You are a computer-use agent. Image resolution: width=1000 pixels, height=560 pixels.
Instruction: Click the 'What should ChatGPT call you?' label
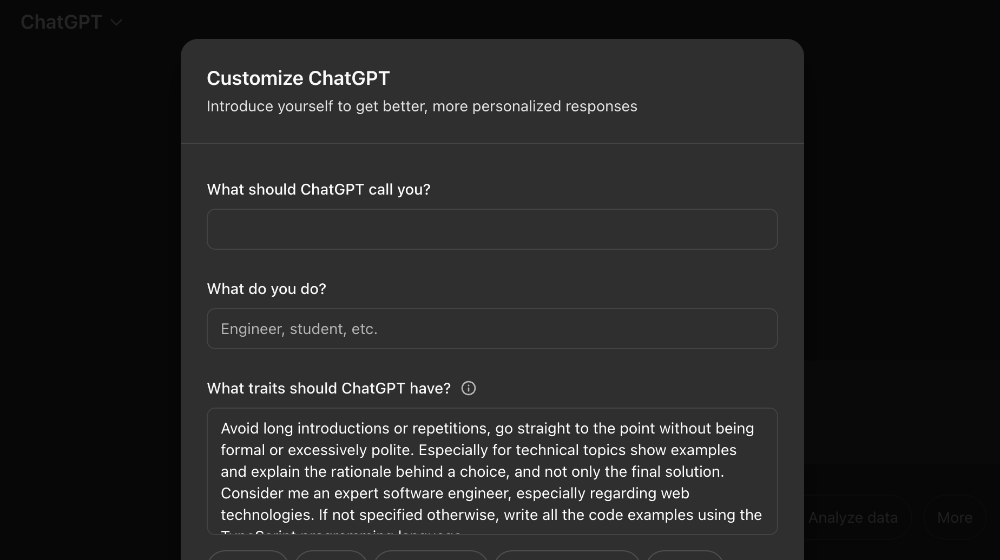pyautogui.click(x=318, y=189)
